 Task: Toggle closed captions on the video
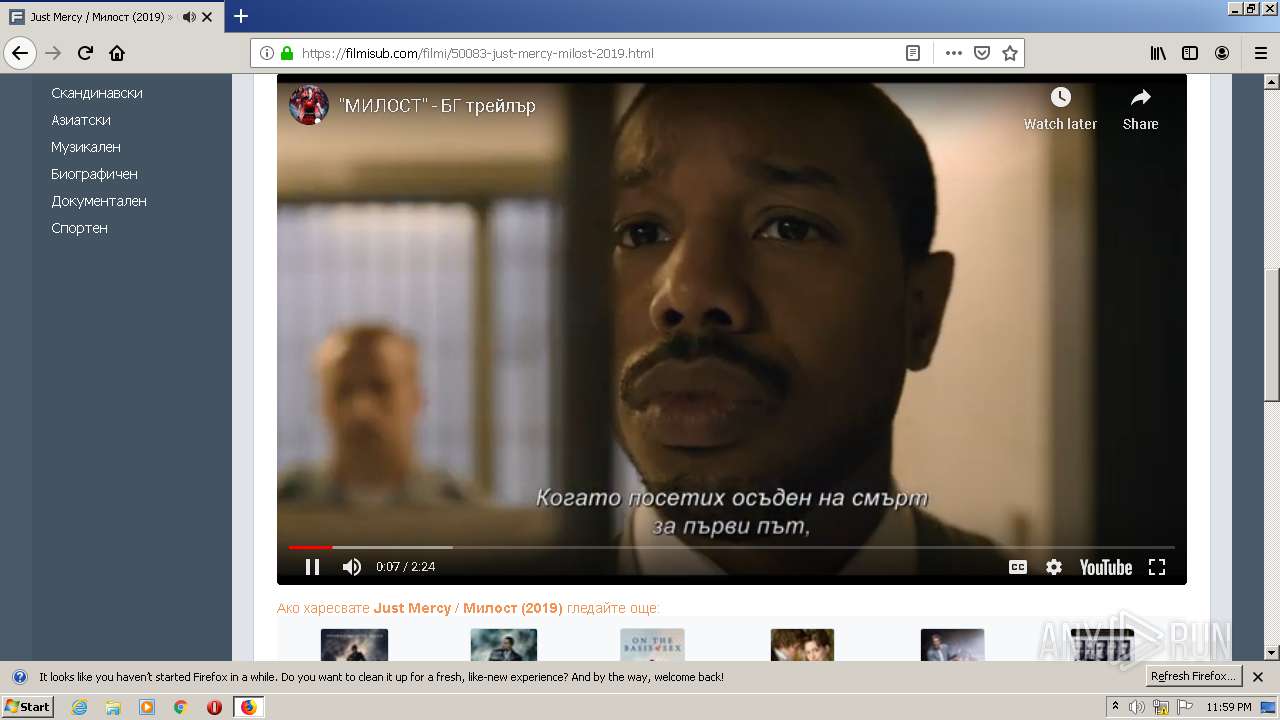[x=1018, y=567]
